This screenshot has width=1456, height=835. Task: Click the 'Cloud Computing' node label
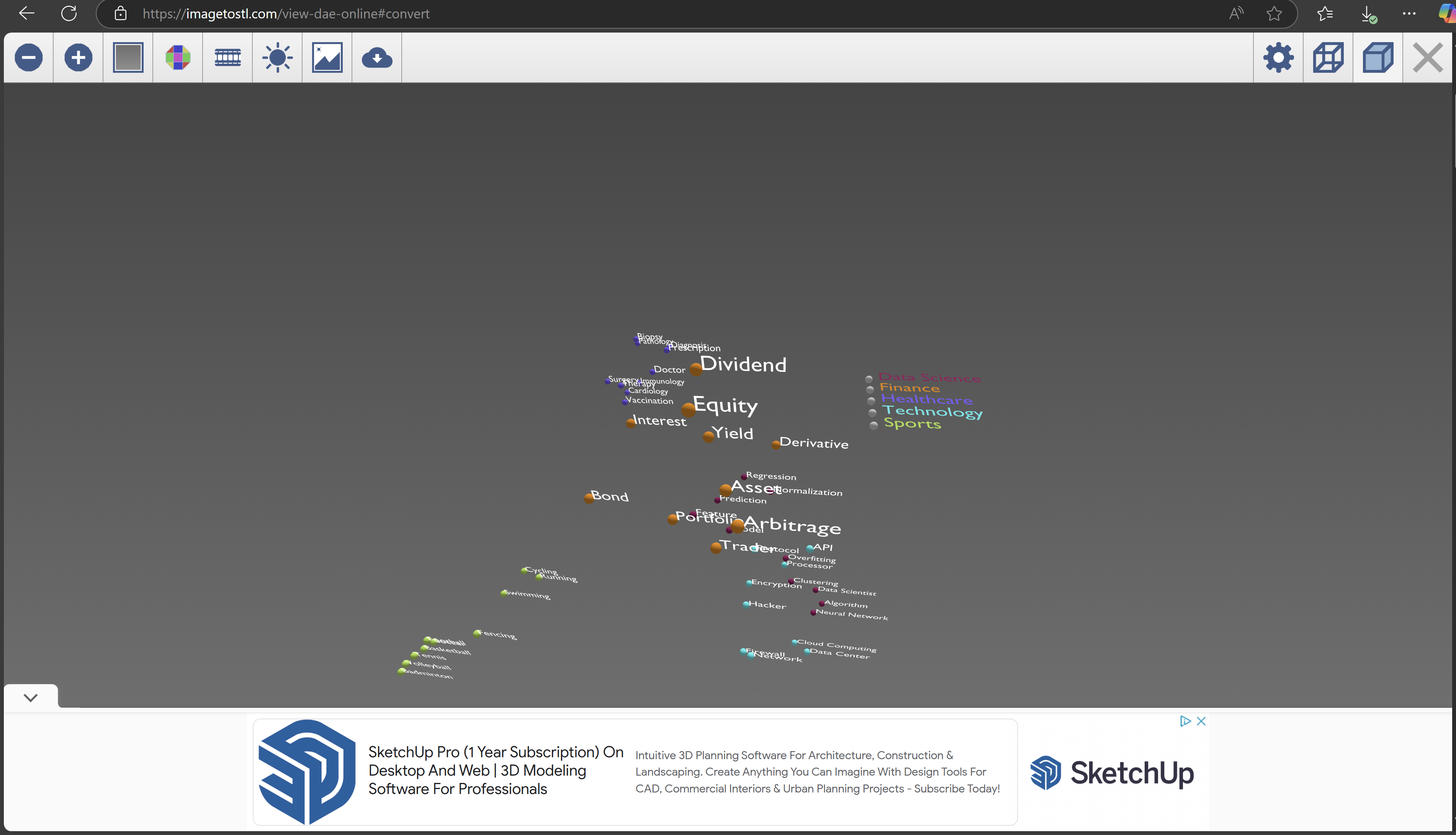click(x=836, y=646)
